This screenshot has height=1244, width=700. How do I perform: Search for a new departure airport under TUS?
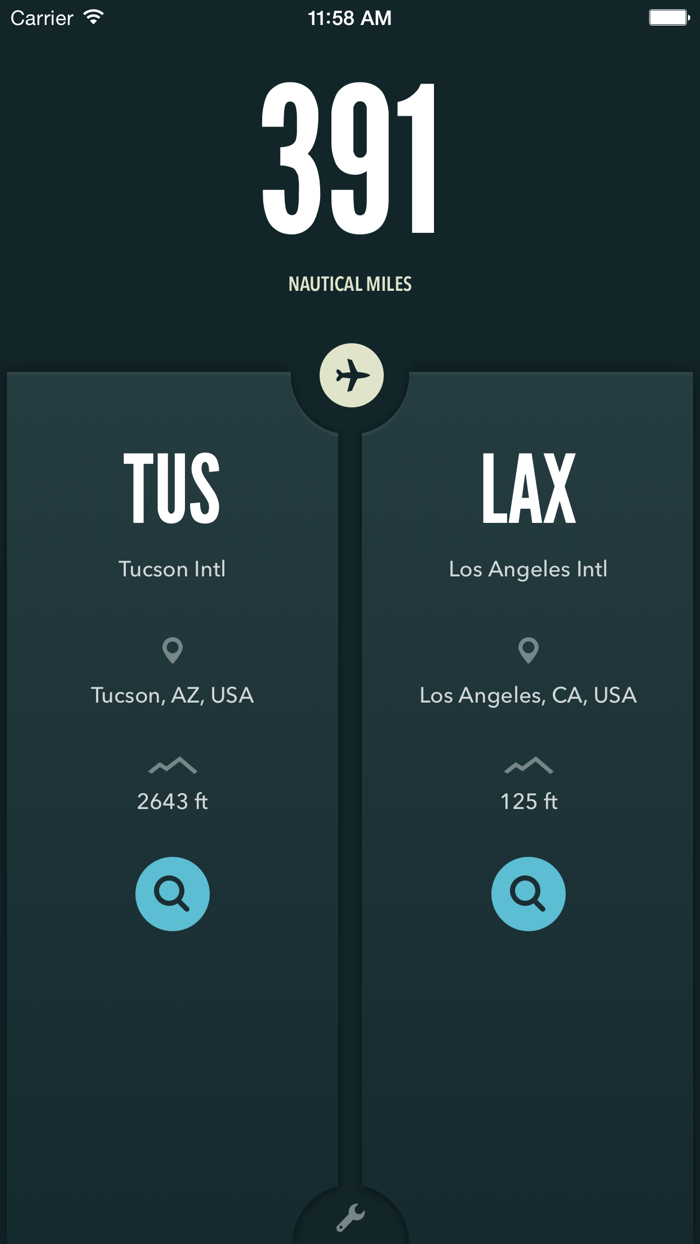pyautogui.click(x=172, y=894)
